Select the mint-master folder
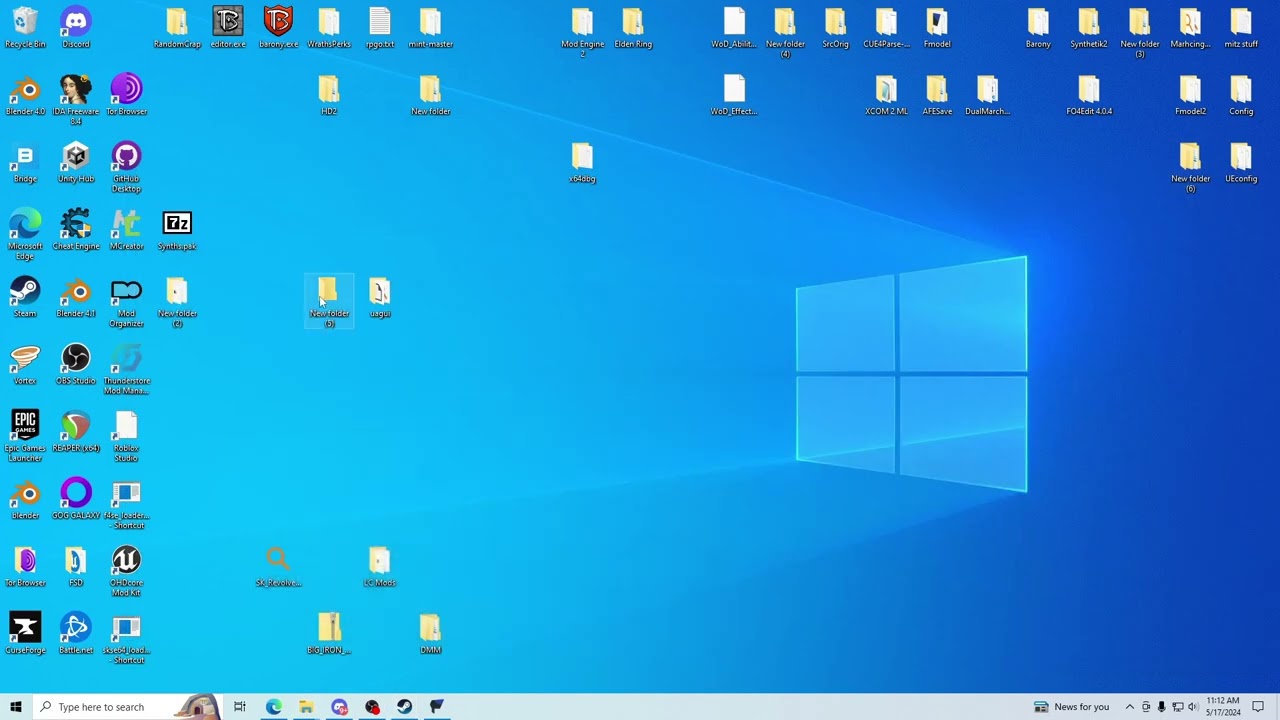1280x720 pixels. (430, 28)
